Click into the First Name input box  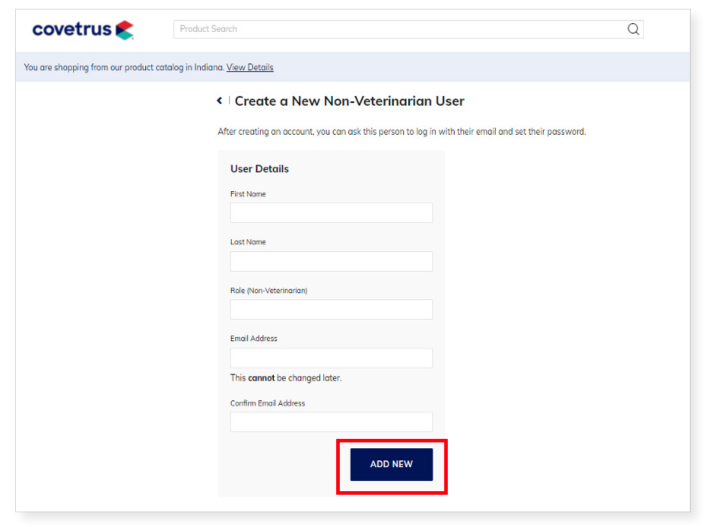331,213
